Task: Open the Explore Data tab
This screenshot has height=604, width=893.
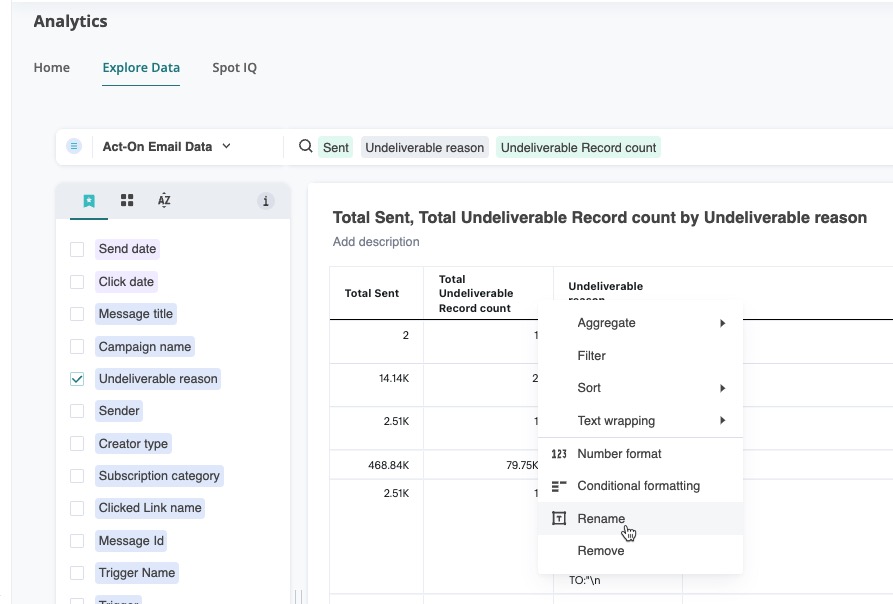Action: [141, 68]
